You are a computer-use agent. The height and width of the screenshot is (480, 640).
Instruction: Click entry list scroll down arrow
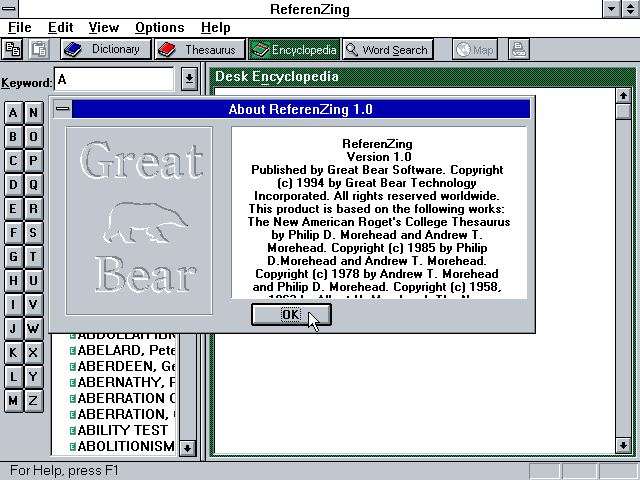pos(187,448)
